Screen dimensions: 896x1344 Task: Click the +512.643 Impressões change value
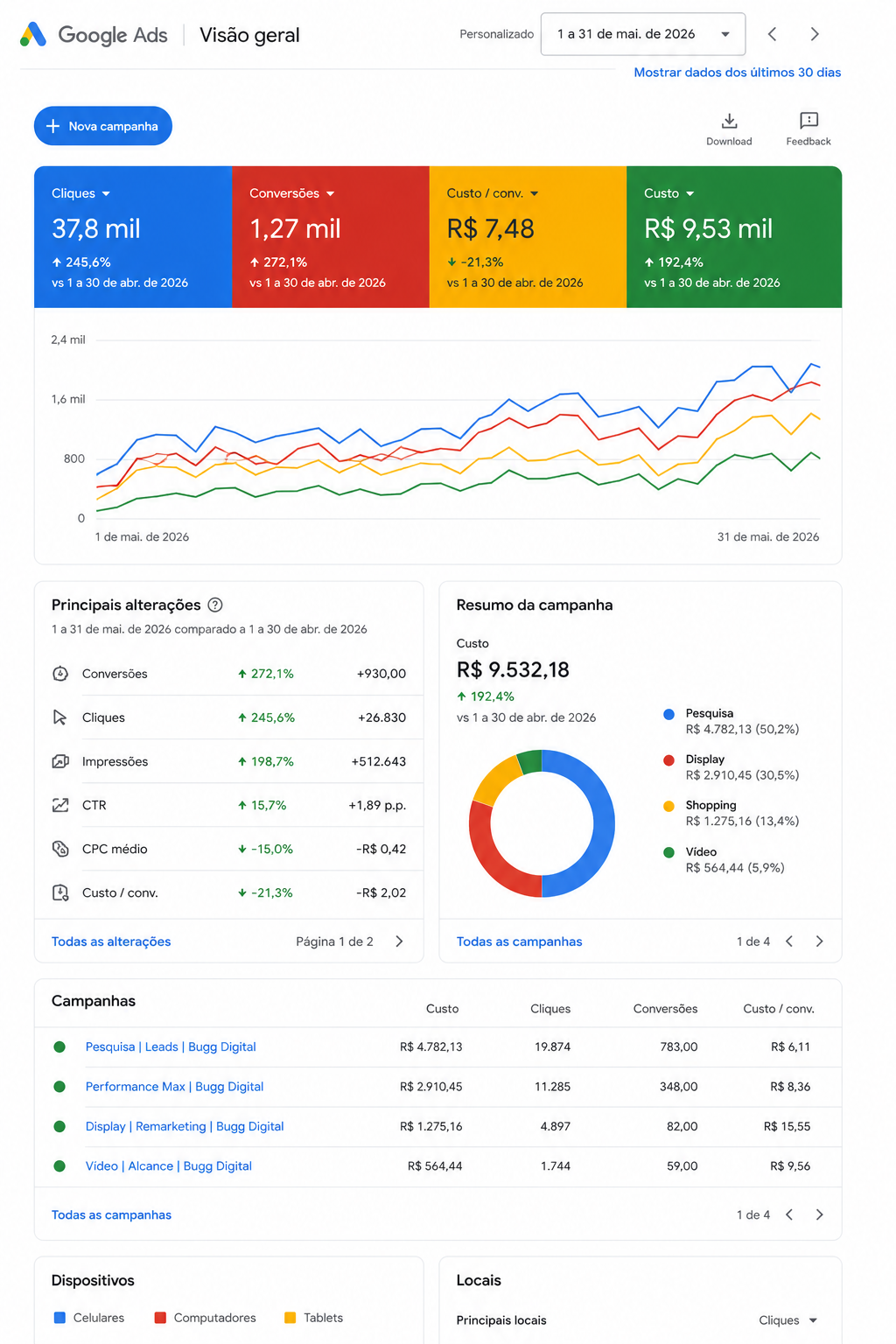[x=378, y=761]
